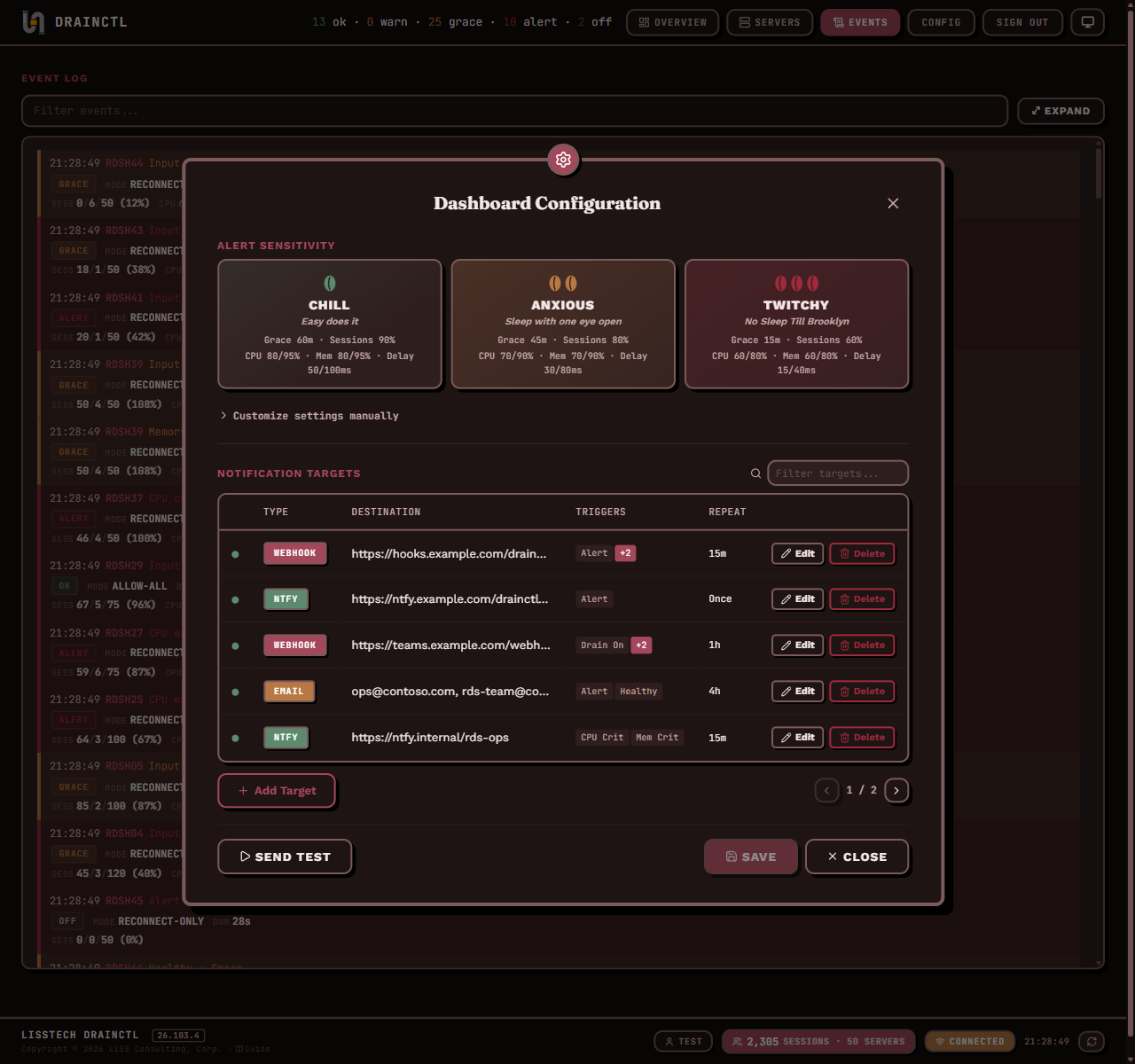This screenshot has height=1064, width=1135.
Task: Click the Destination column header
Action: tap(386, 512)
